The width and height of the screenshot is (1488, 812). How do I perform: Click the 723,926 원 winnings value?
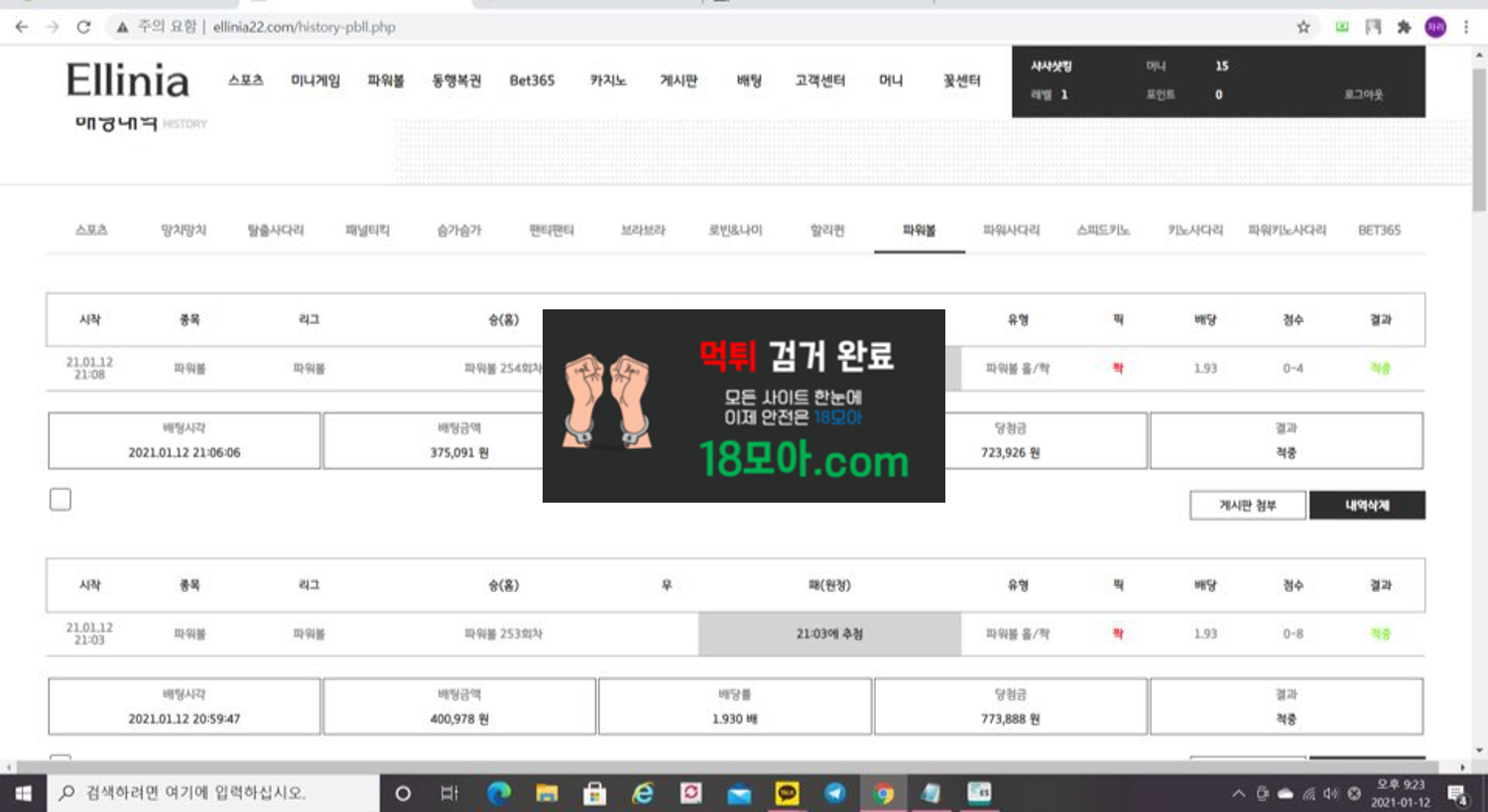[1010, 453]
